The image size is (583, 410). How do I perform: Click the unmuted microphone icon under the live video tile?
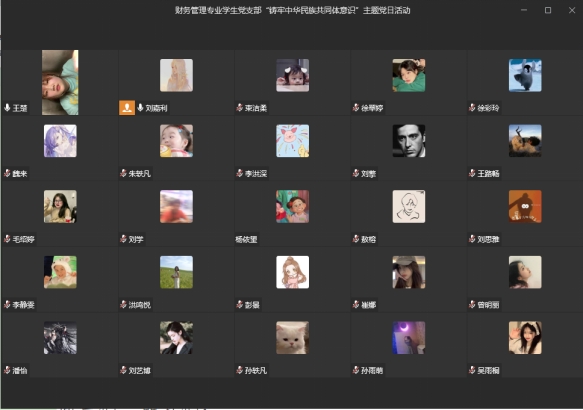pyautogui.click(x=7, y=108)
